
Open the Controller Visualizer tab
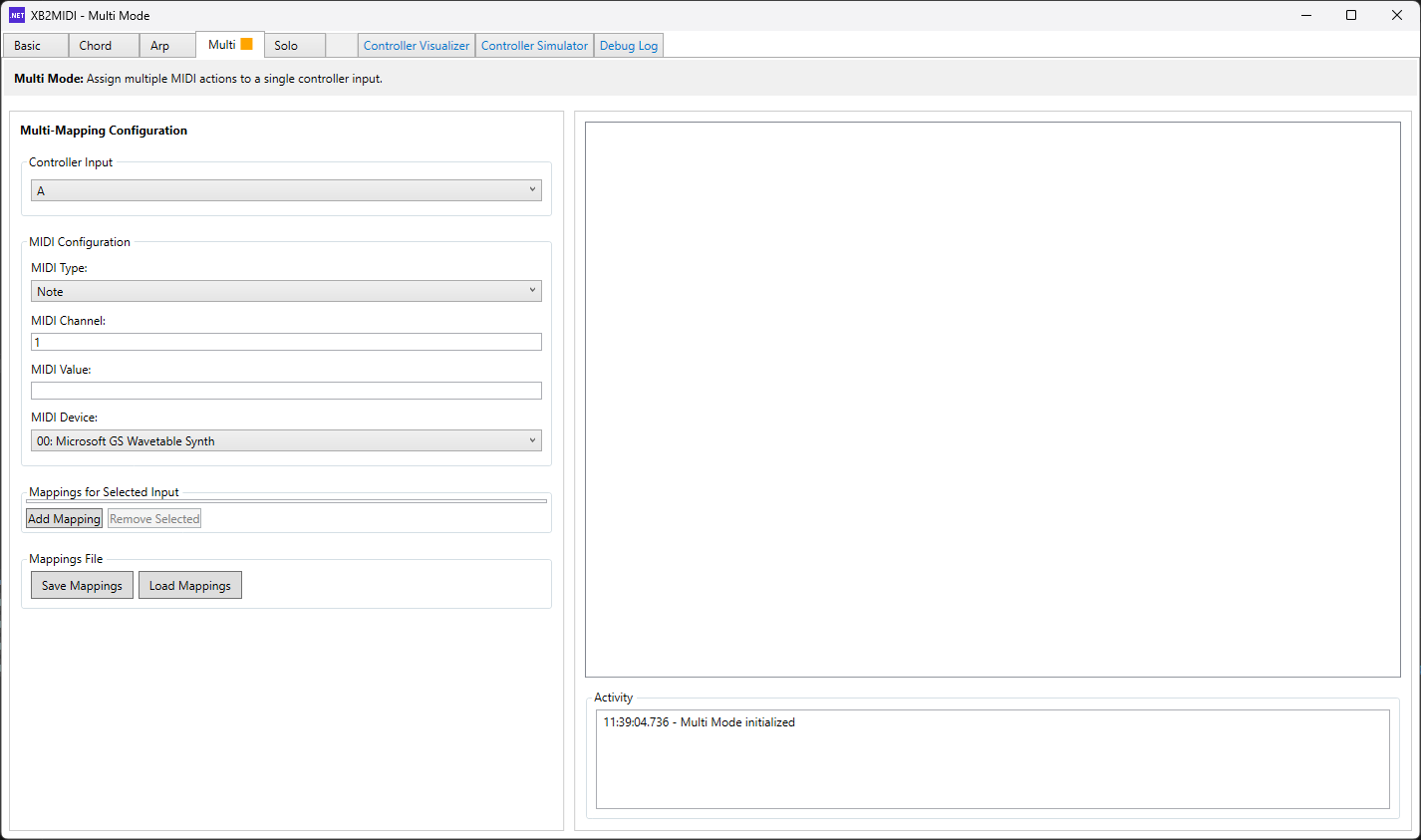tap(416, 46)
